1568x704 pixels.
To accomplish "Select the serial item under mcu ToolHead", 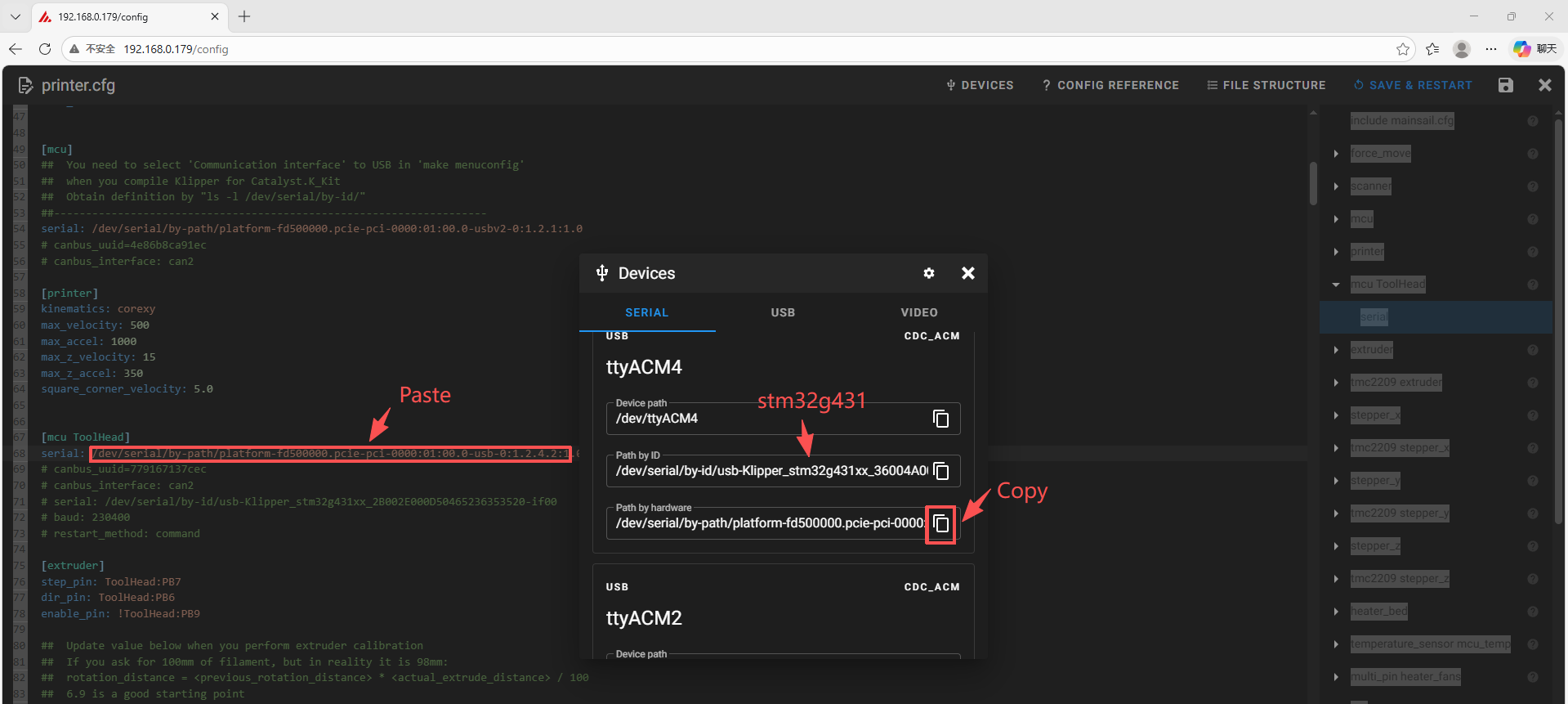I will (1374, 317).
